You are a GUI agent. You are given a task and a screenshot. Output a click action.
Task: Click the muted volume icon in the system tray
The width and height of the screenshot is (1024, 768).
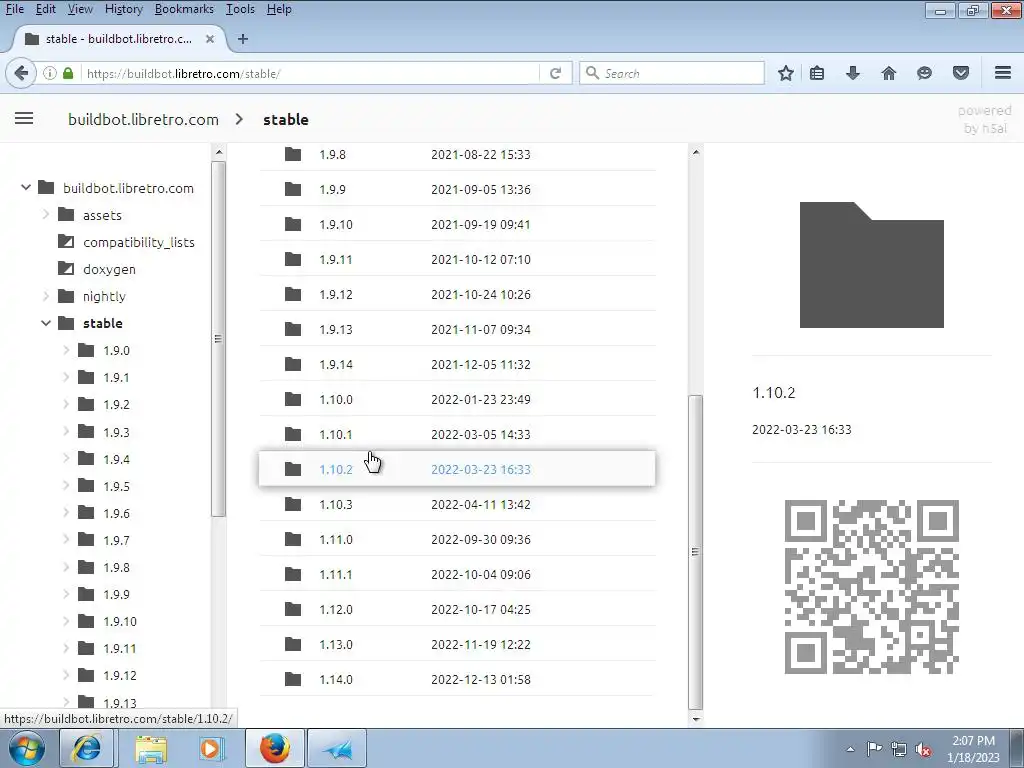[923, 749]
